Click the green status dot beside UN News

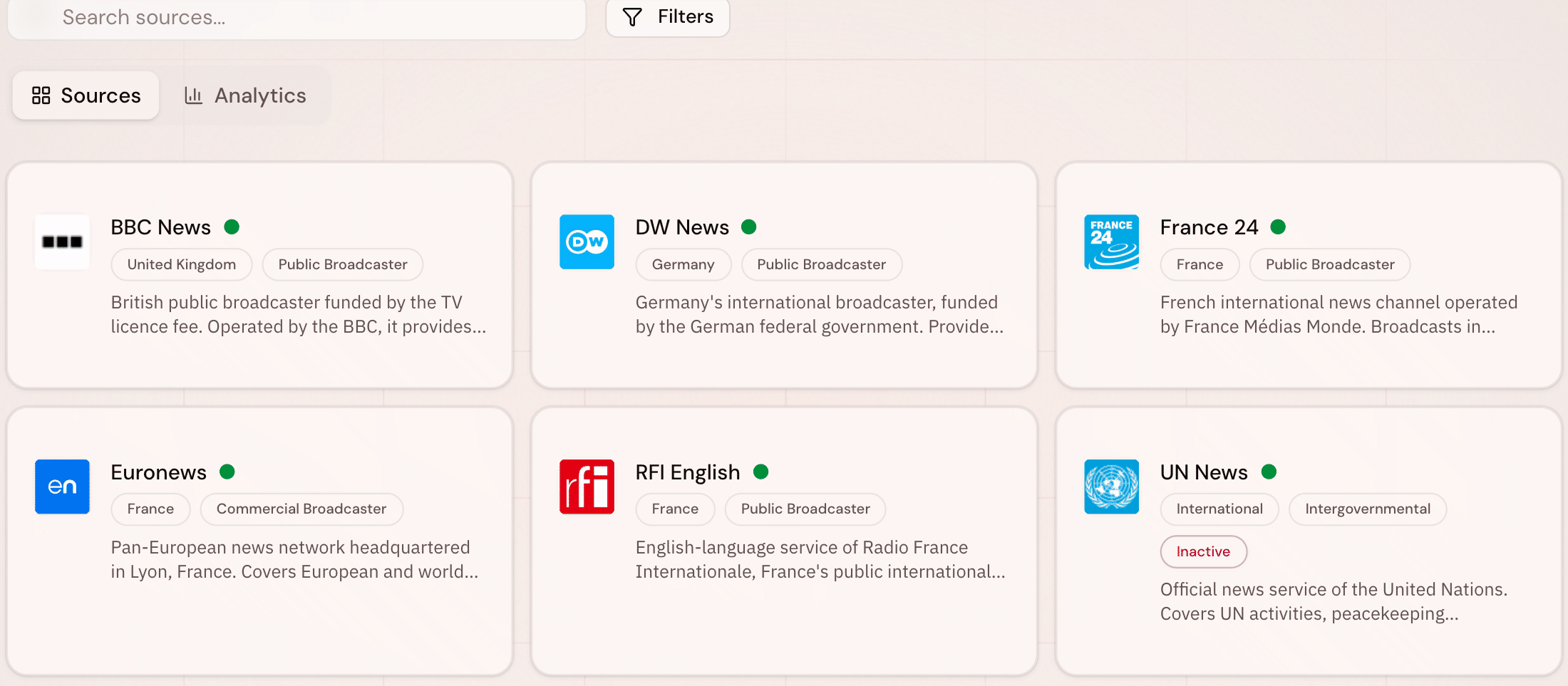click(1269, 472)
